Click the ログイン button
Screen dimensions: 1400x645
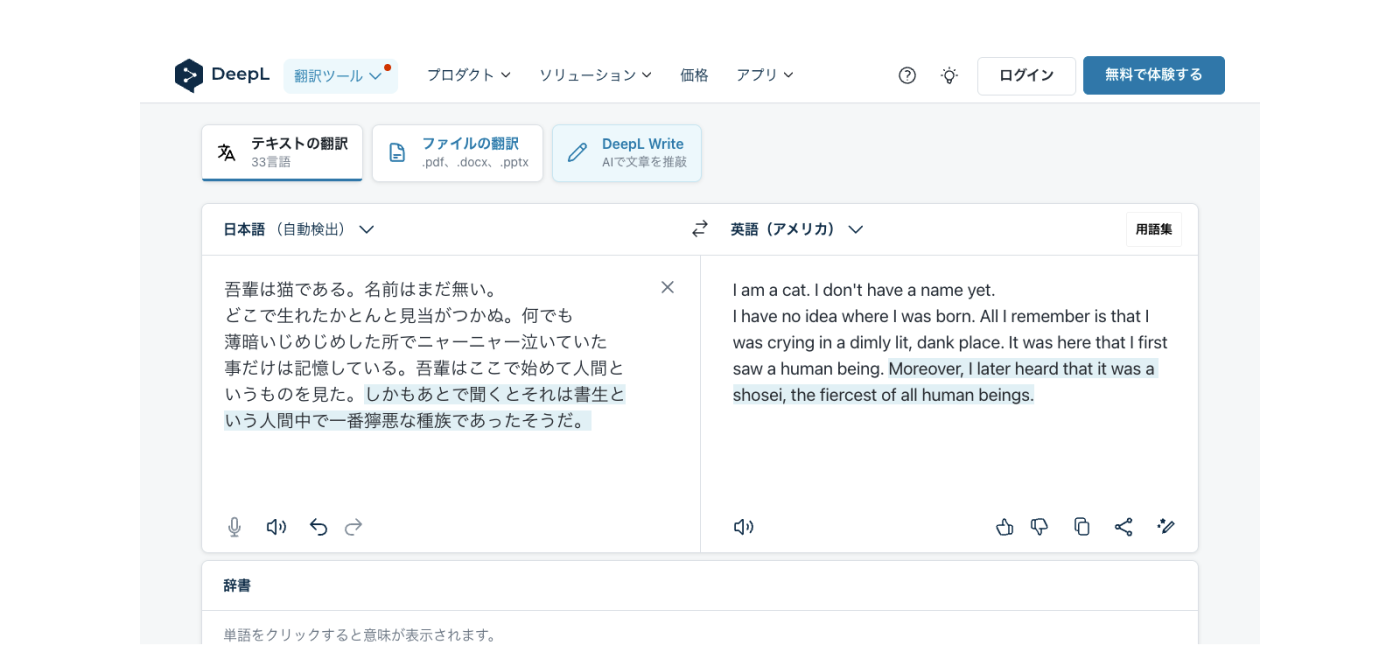coord(1026,76)
